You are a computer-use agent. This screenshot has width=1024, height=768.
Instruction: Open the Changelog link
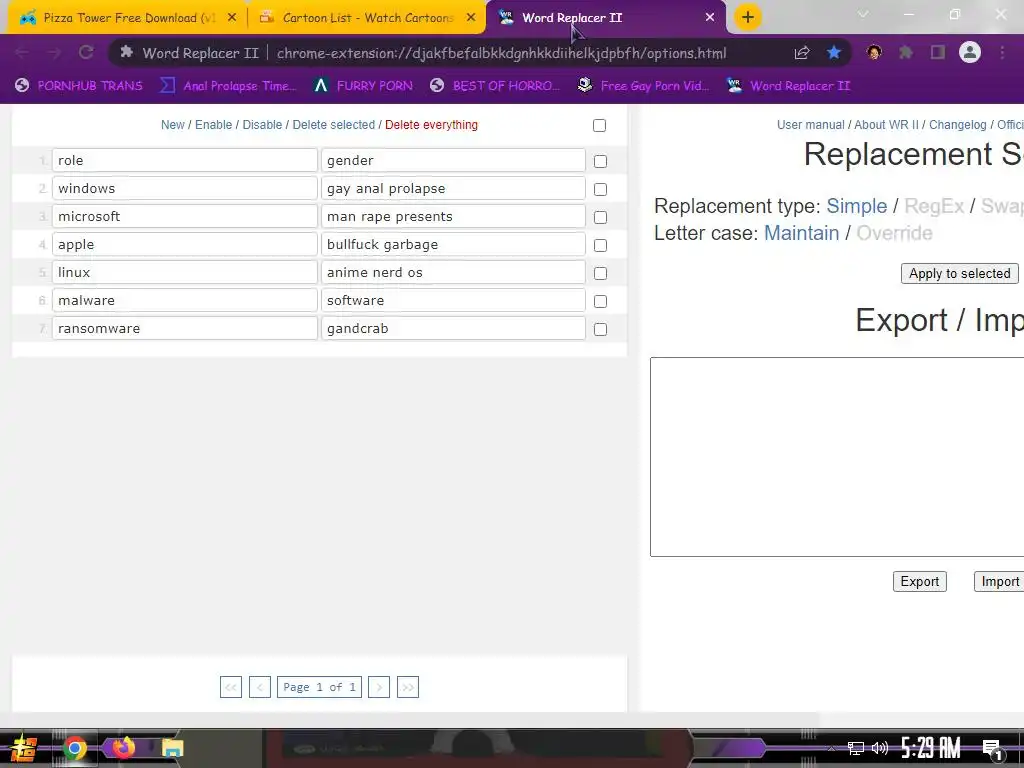click(x=957, y=125)
